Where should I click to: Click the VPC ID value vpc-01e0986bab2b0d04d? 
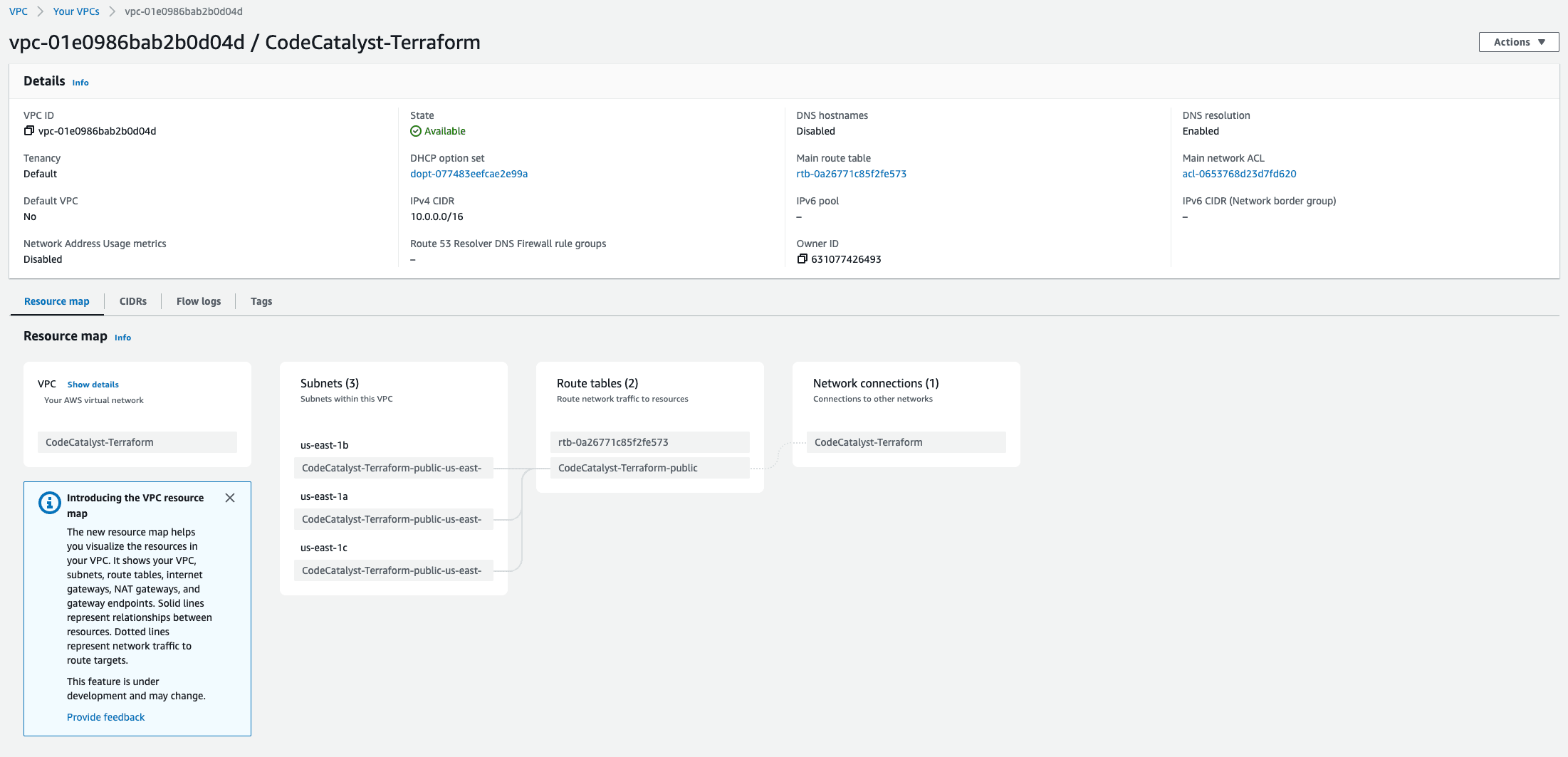click(x=98, y=131)
